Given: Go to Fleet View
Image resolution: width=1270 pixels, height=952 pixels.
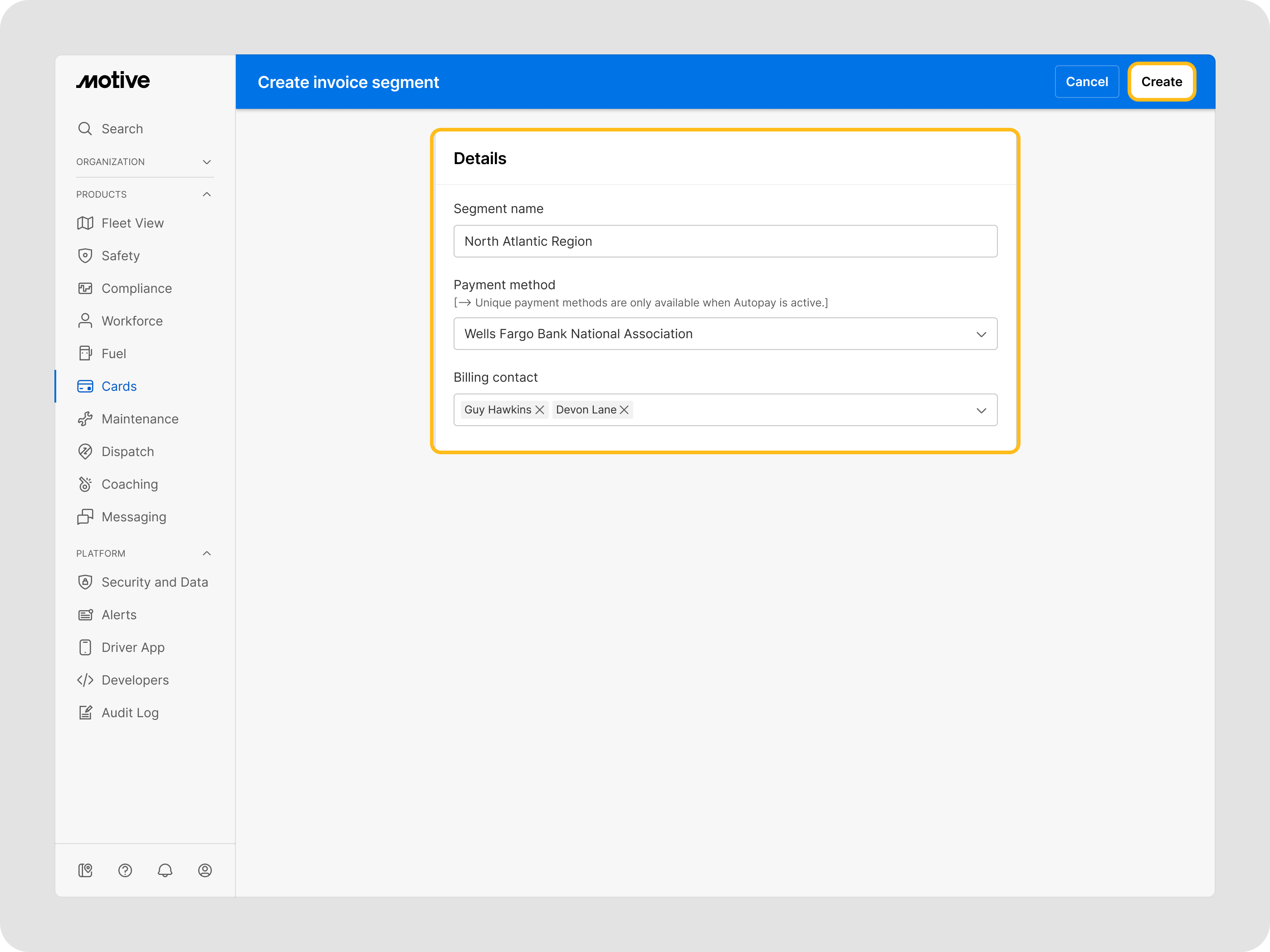Looking at the screenshot, I should (x=132, y=223).
